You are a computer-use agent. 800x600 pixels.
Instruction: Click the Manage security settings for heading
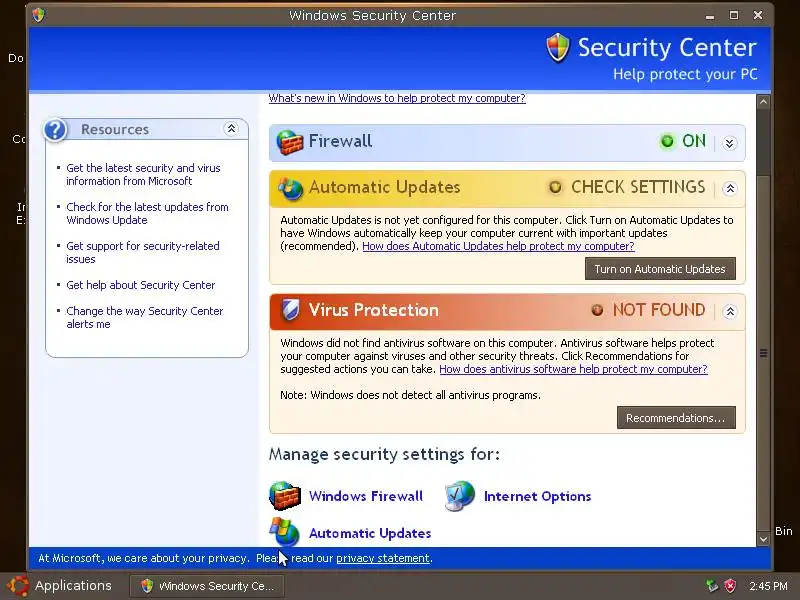(x=384, y=454)
